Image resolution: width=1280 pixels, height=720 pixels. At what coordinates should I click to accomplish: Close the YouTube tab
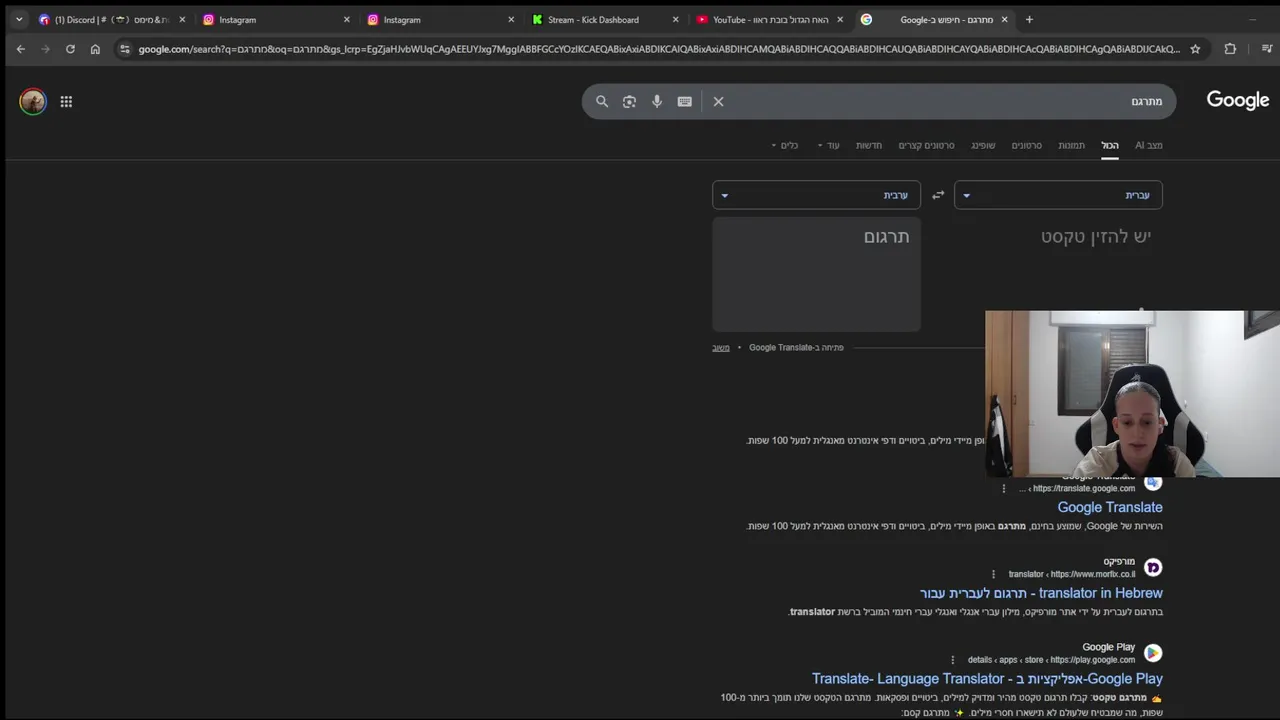840,19
